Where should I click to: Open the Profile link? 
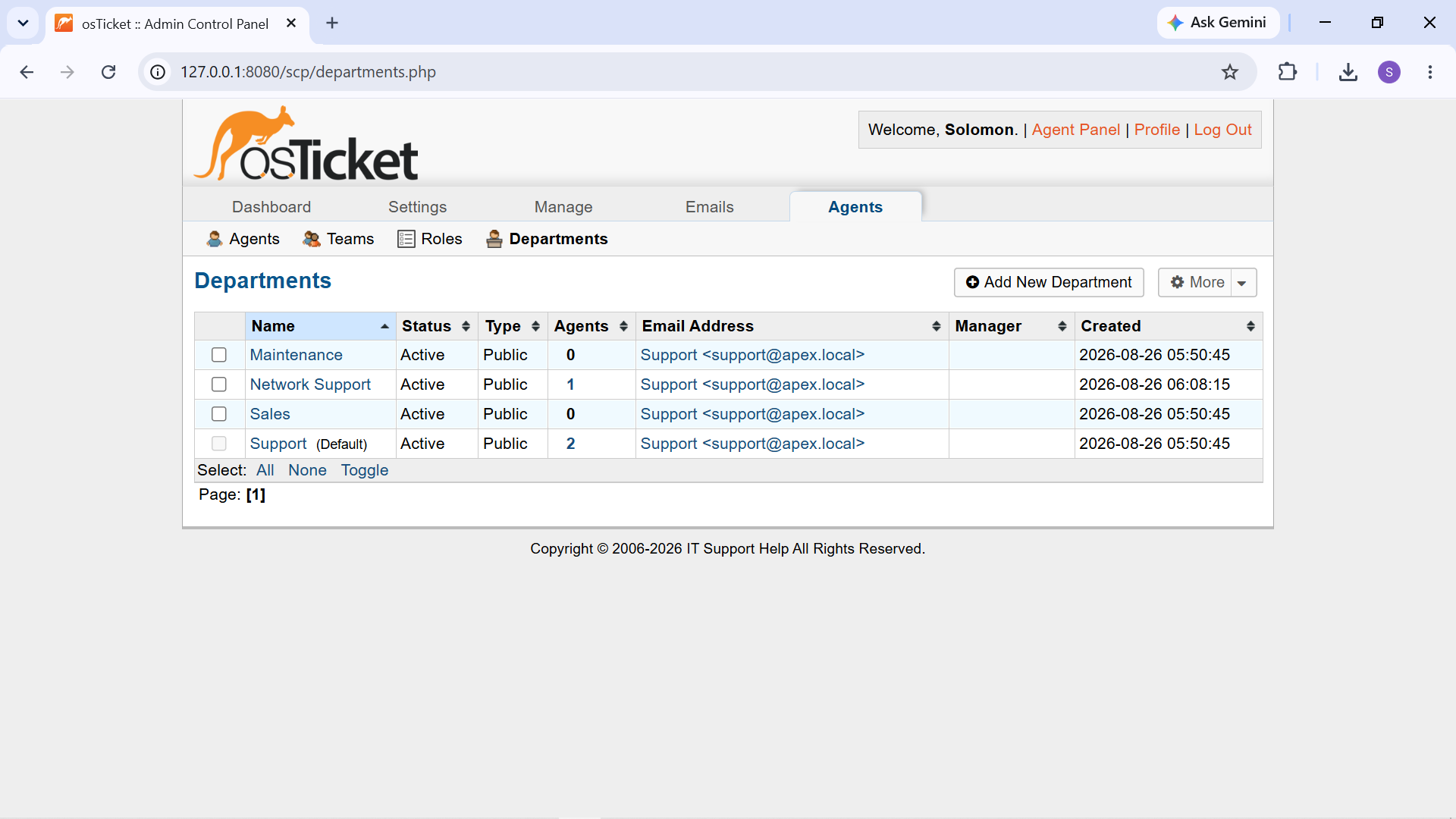[x=1156, y=130]
